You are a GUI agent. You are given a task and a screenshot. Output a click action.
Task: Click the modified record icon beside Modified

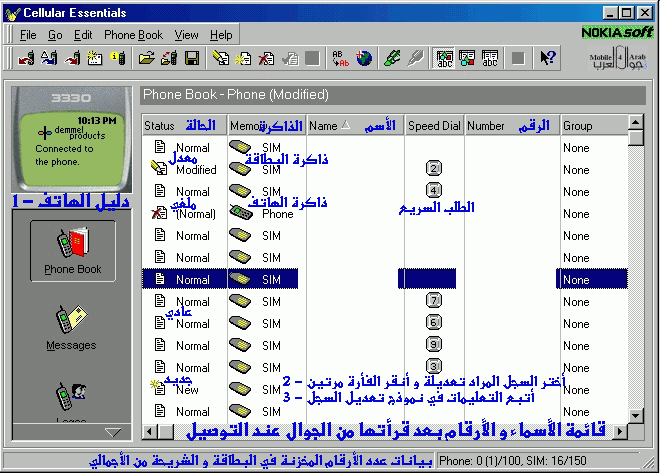click(159, 168)
